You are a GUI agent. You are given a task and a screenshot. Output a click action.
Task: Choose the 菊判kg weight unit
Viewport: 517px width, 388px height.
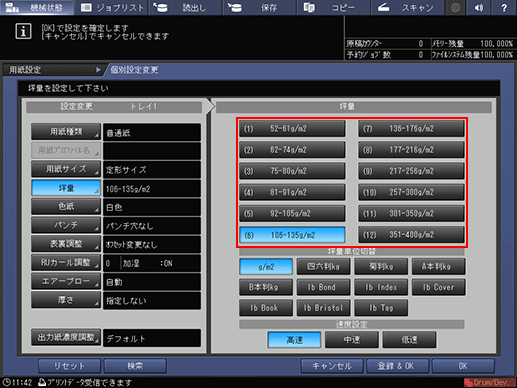pyautogui.click(x=381, y=267)
